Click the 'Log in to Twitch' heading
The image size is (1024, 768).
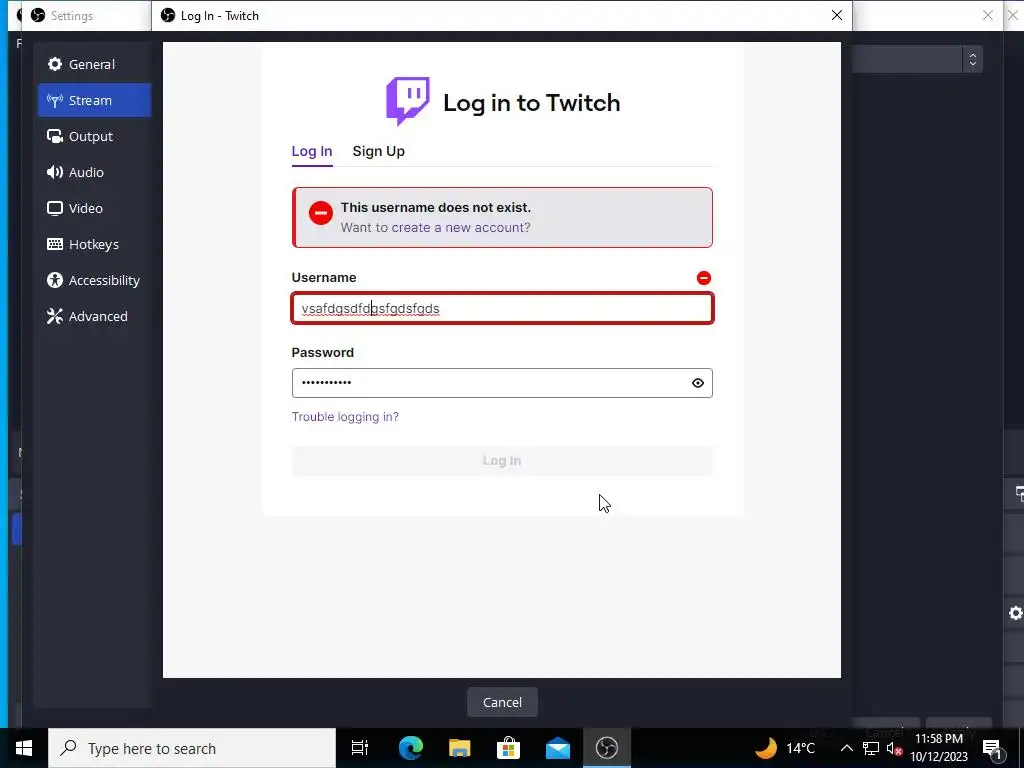click(x=532, y=103)
